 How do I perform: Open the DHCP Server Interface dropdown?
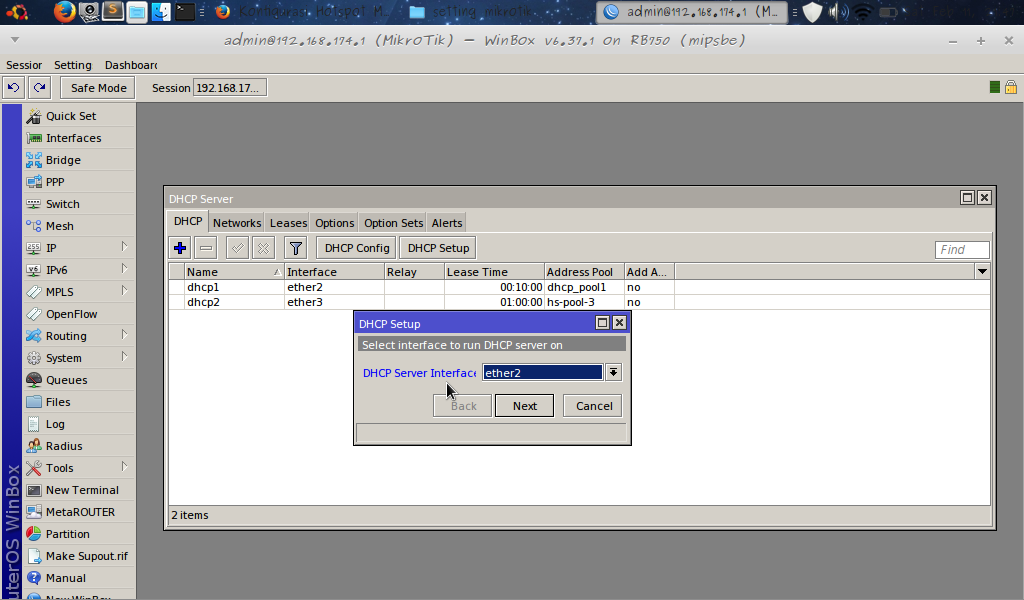613,372
